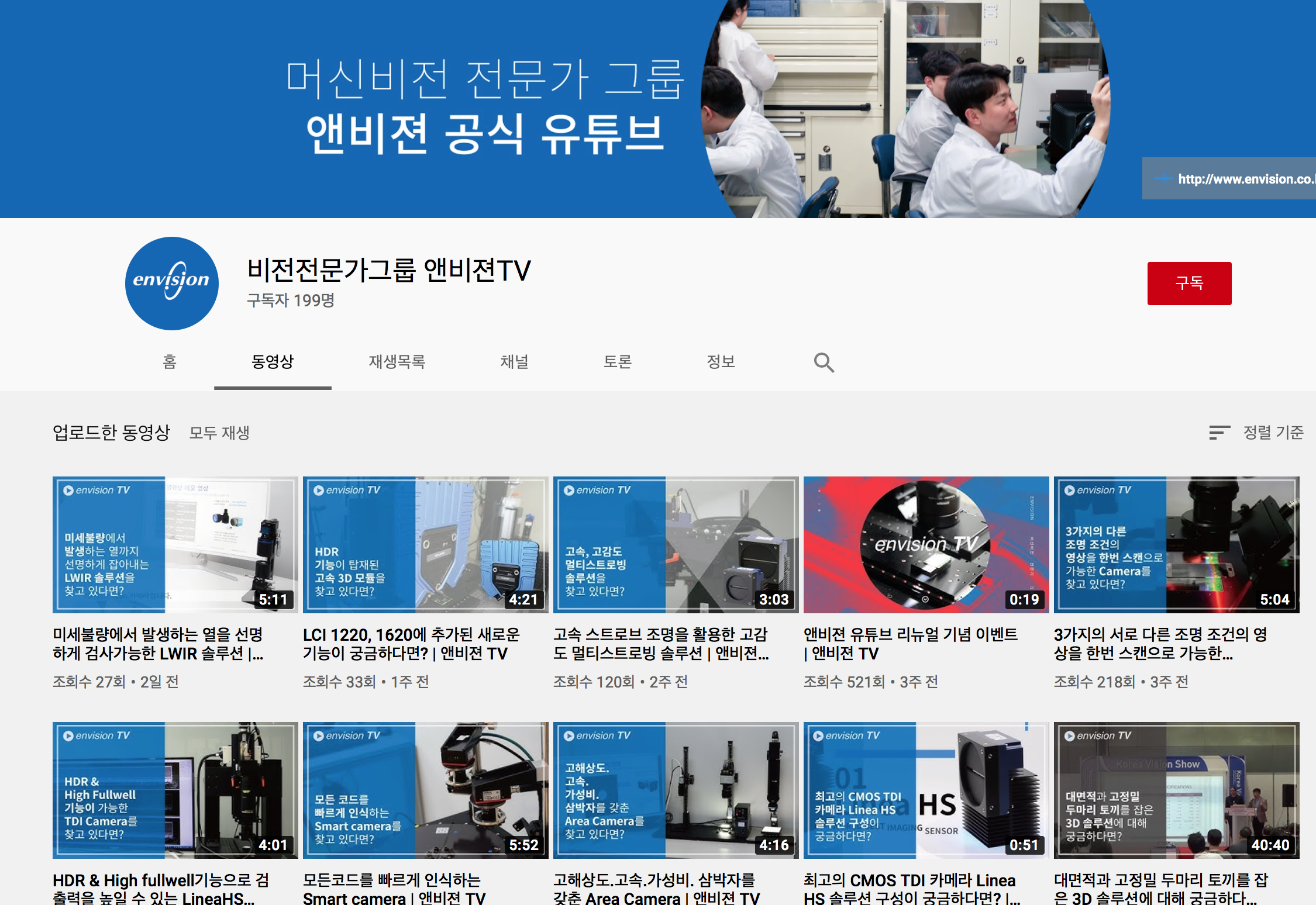Open the multi-strobing 3:03 video thumbnail
Image resolution: width=1316 pixels, height=905 pixels.
pos(676,544)
